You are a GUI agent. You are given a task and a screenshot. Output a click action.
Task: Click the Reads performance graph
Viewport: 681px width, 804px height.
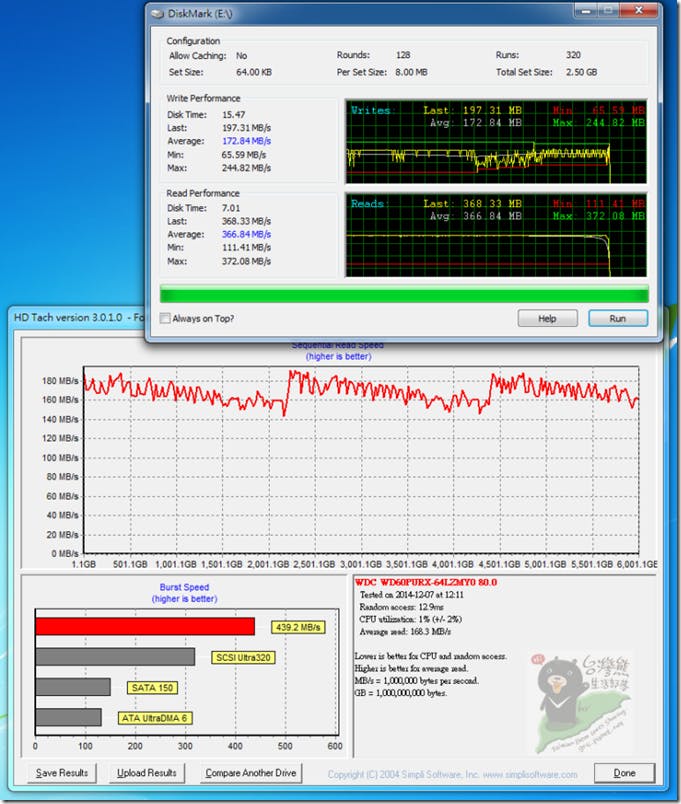coord(496,236)
